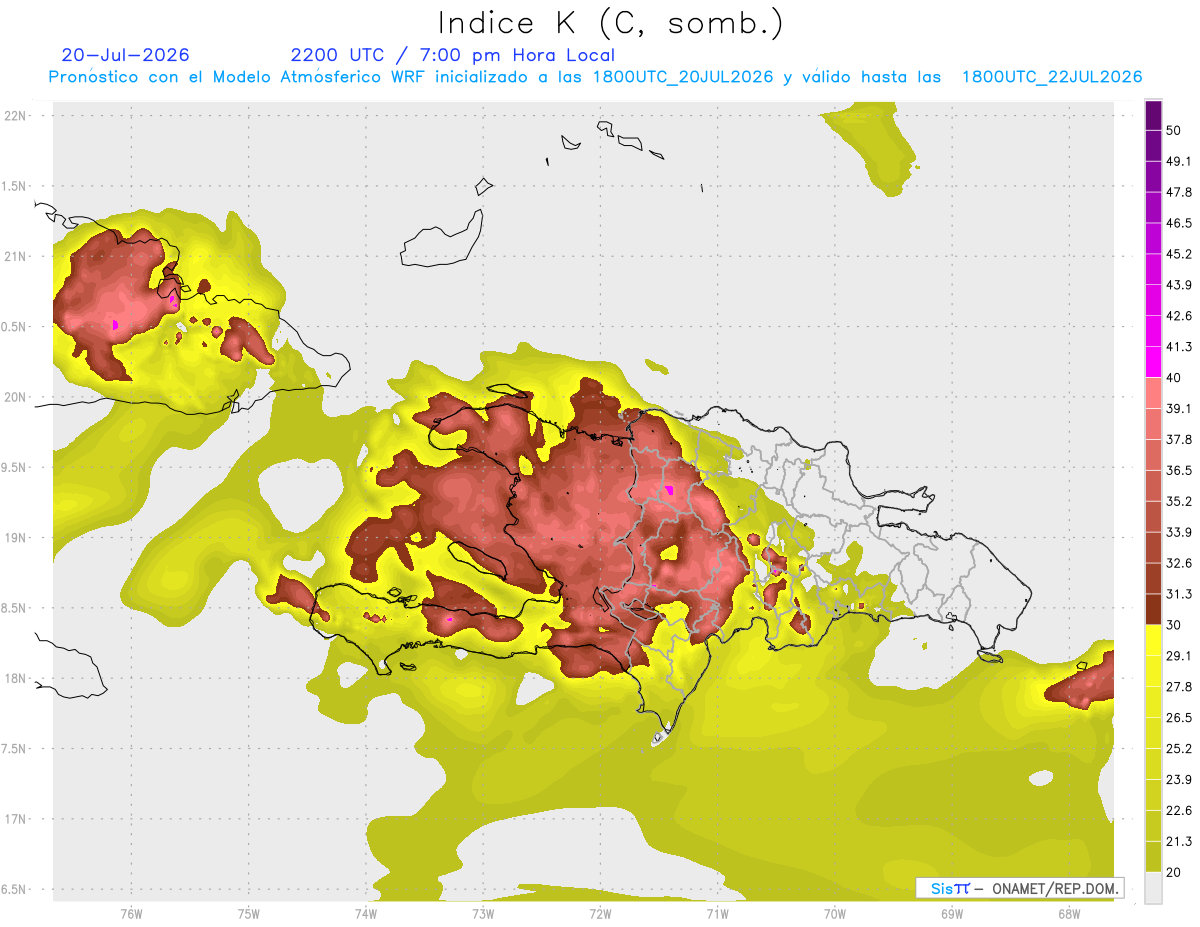The image size is (1200, 927).
Task: Select the date text "20-Jul-2026"
Action: tap(126, 55)
